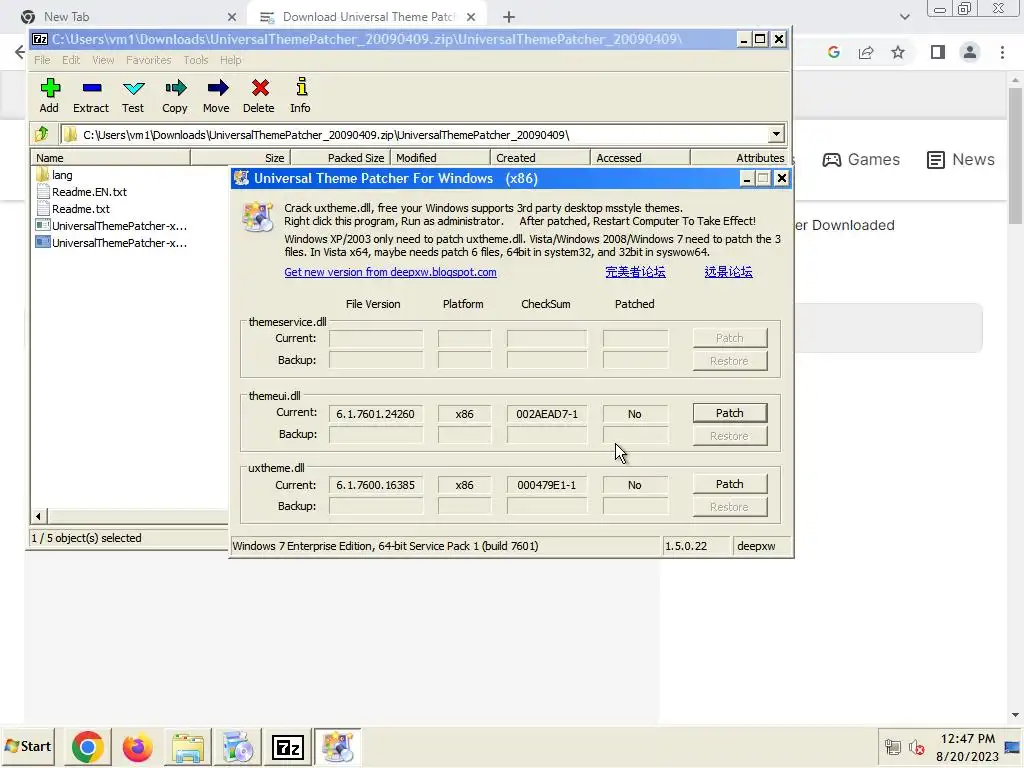The height and width of the screenshot is (768, 1024).
Task: Sort by the Created column header
Action: 540,157
